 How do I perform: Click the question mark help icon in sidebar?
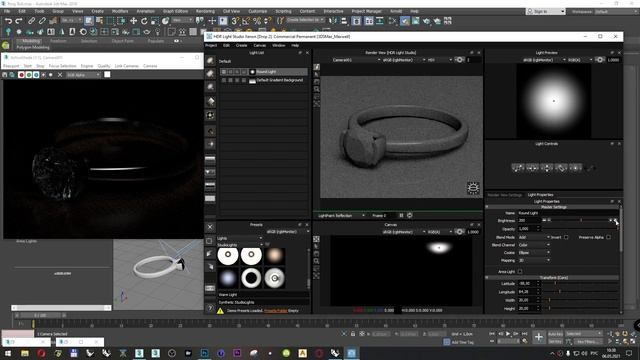210,308
